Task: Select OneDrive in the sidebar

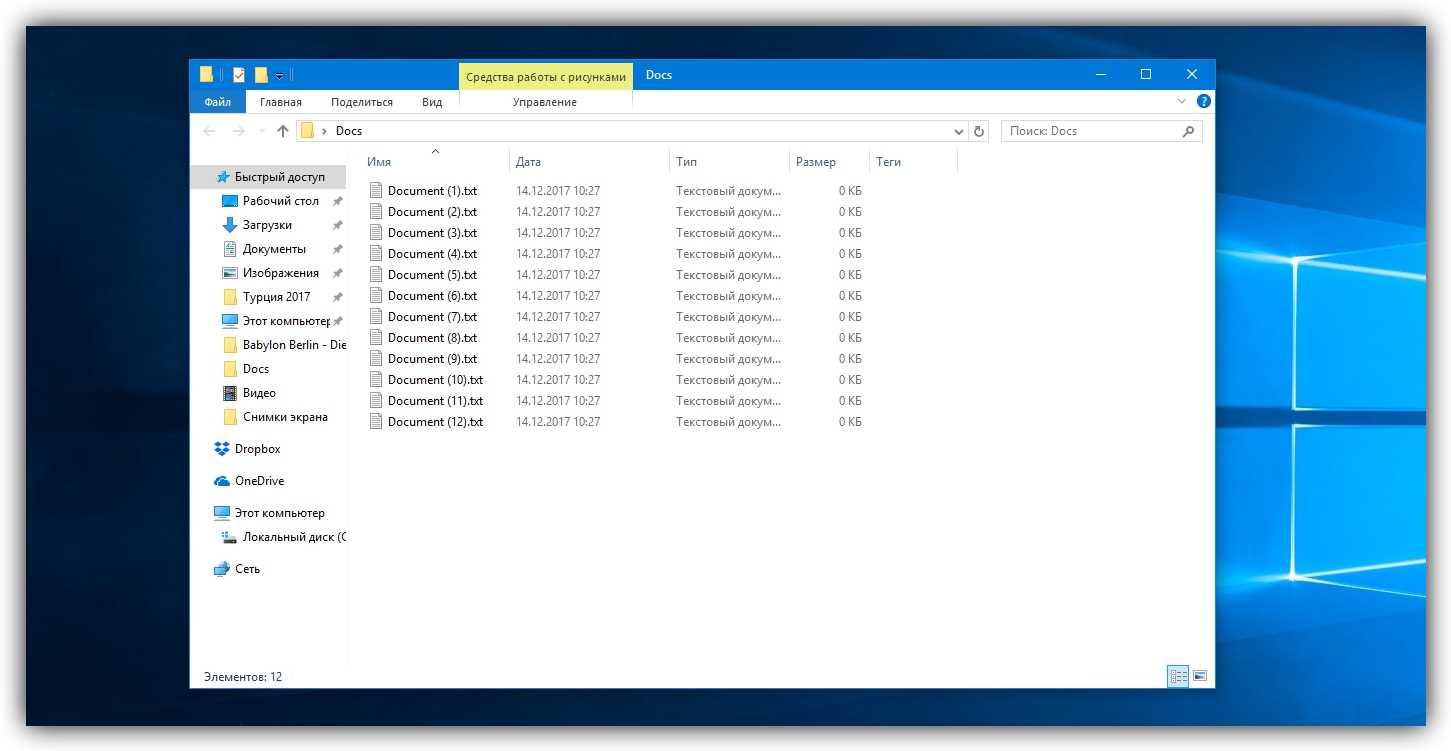Action: coord(259,481)
